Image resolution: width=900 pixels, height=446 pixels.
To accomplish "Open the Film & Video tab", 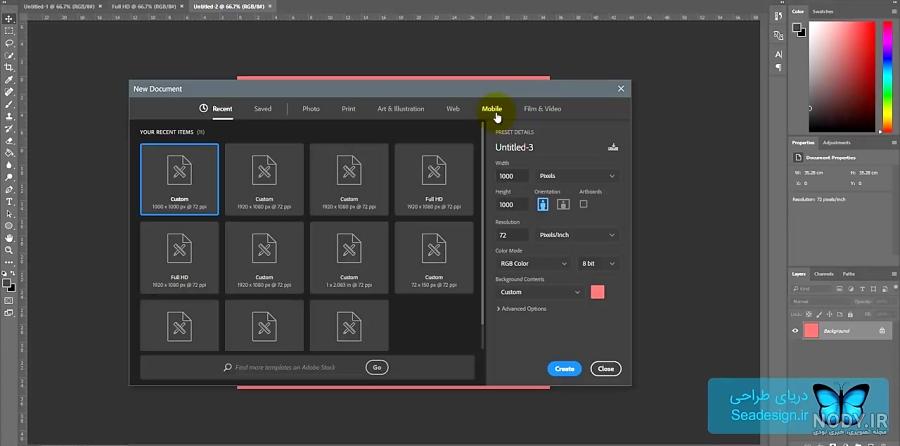I will (x=542, y=108).
